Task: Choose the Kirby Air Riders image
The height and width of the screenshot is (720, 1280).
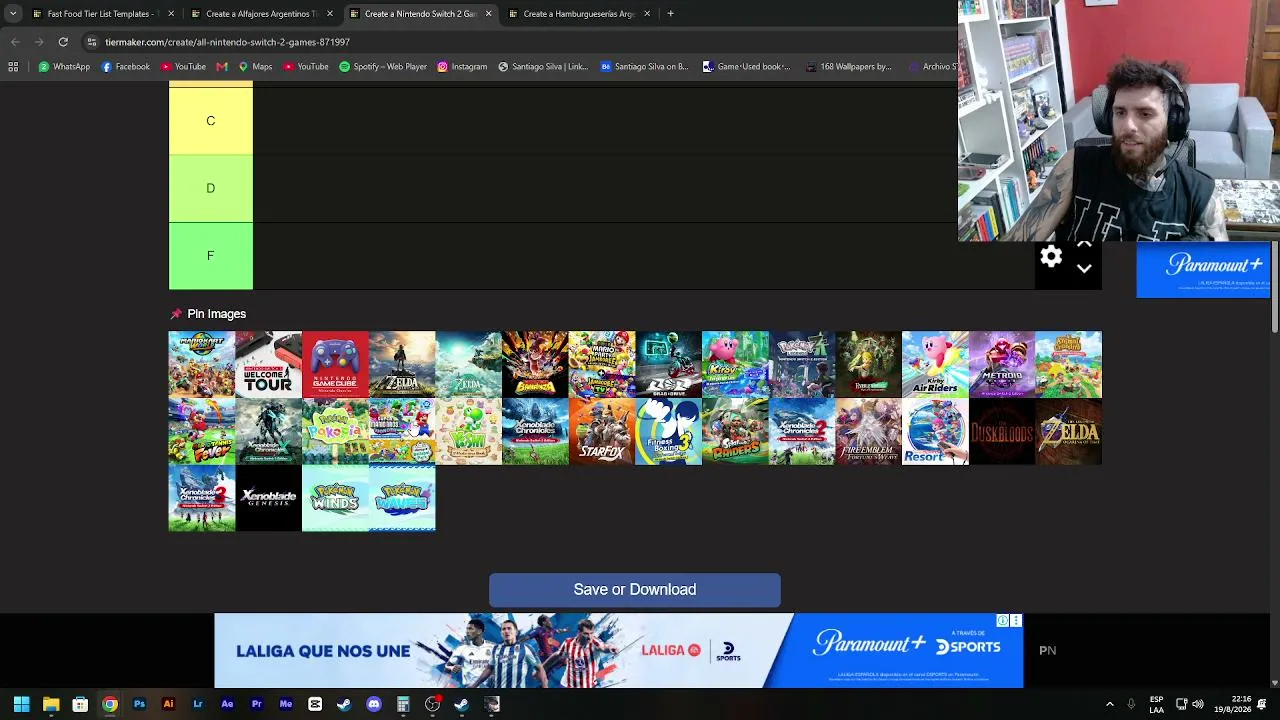Action: [935, 365]
